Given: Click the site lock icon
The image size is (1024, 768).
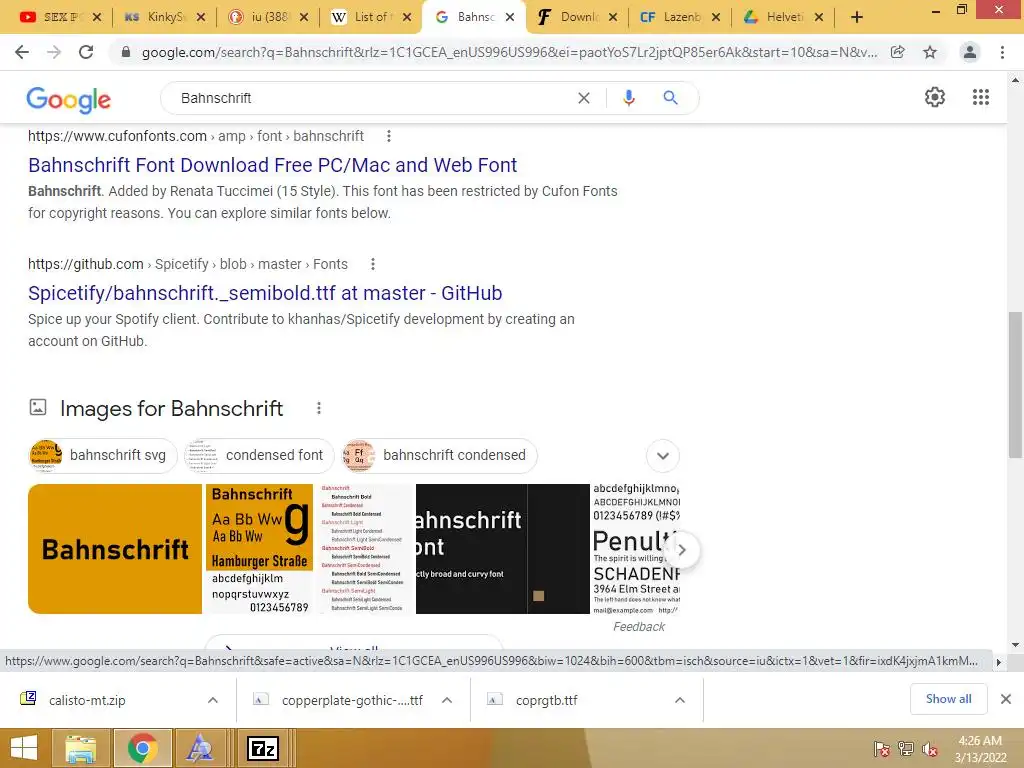Looking at the screenshot, I should tap(126, 52).
